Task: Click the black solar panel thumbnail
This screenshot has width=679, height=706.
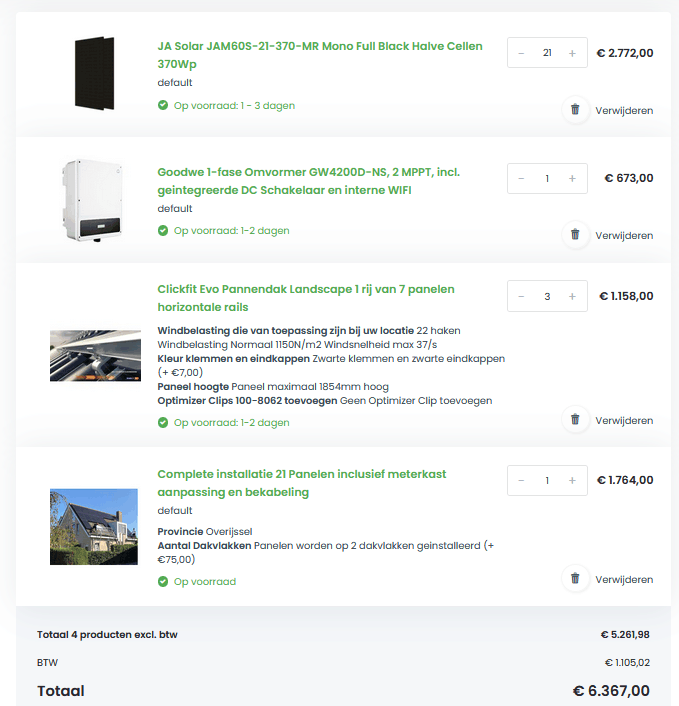Action: tap(94, 72)
